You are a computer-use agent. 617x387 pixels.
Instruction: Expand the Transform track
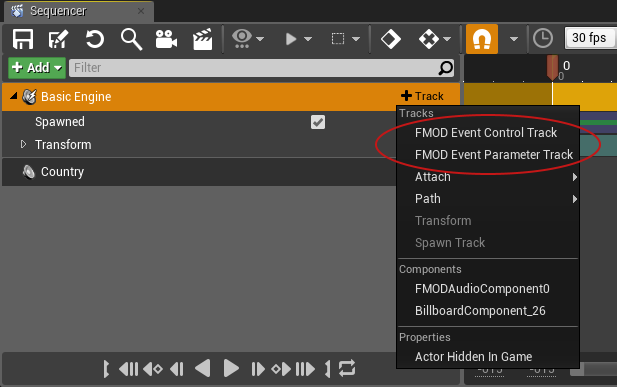(x=23, y=144)
